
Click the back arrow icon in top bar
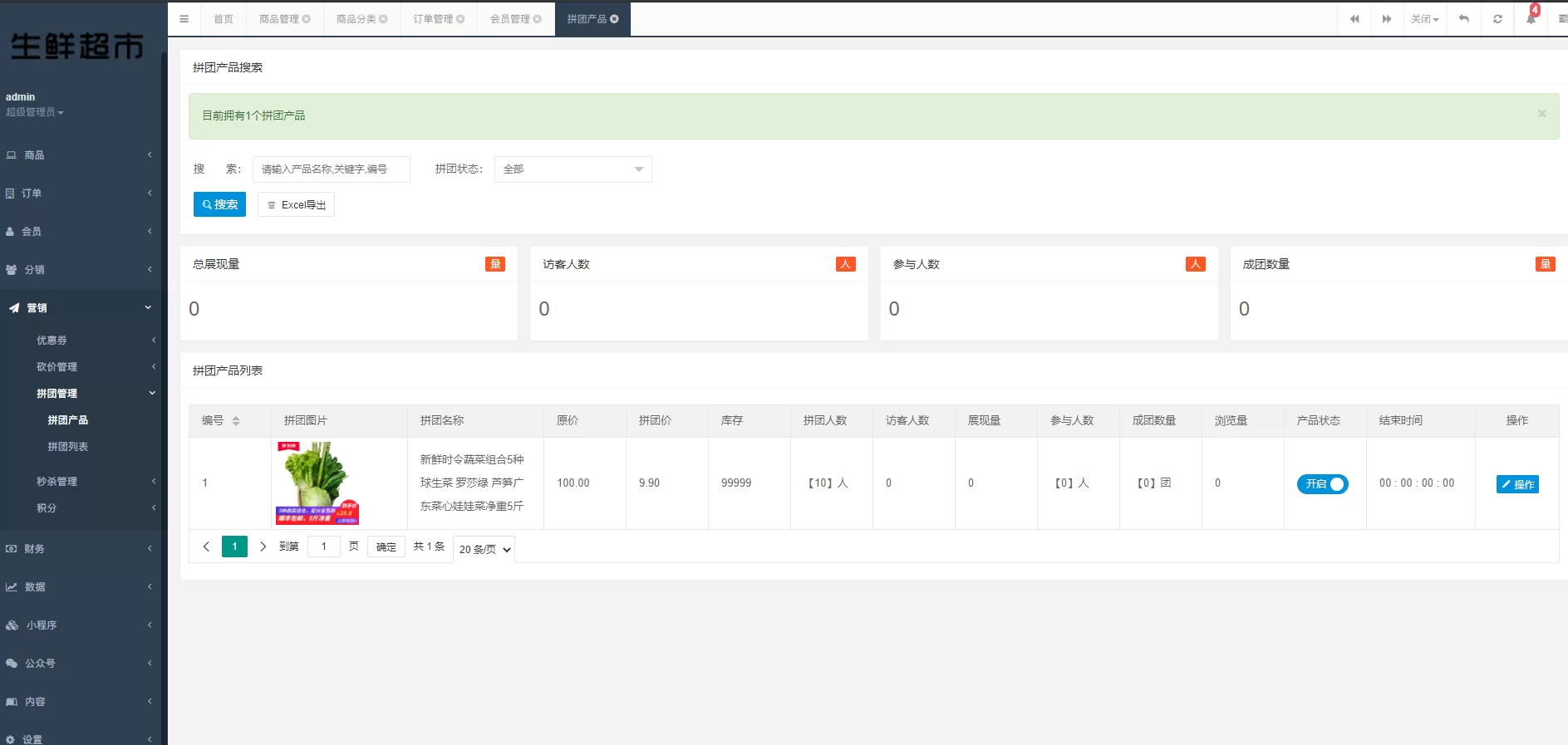(1464, 19)
